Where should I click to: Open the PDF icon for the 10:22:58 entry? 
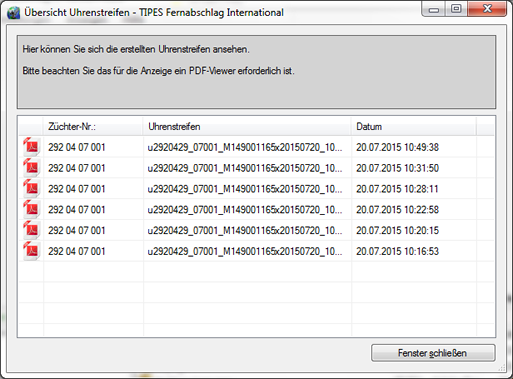(x=32, y=209)
